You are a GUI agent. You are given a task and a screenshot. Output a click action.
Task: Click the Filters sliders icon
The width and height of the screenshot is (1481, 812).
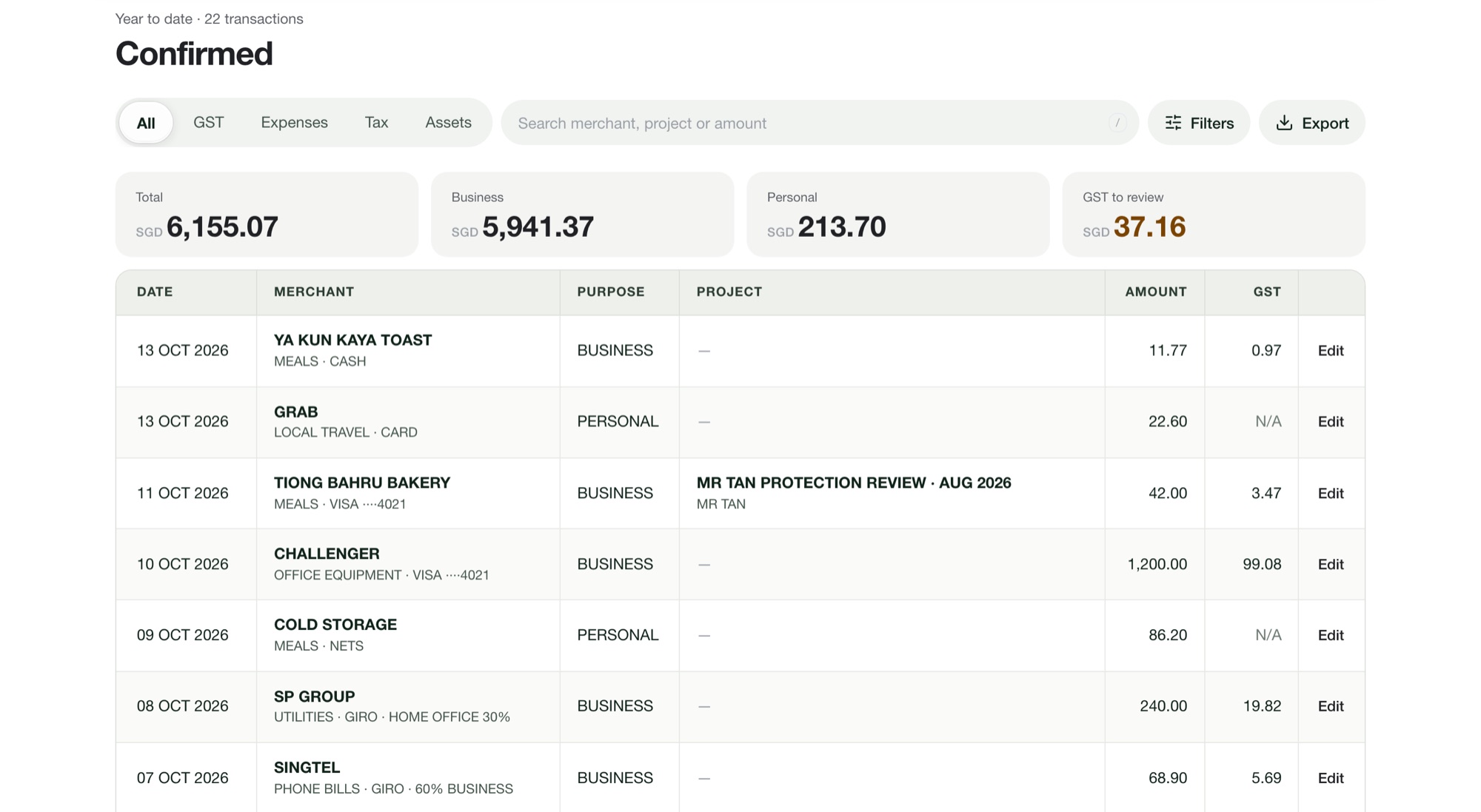[x=1173, y=123]
